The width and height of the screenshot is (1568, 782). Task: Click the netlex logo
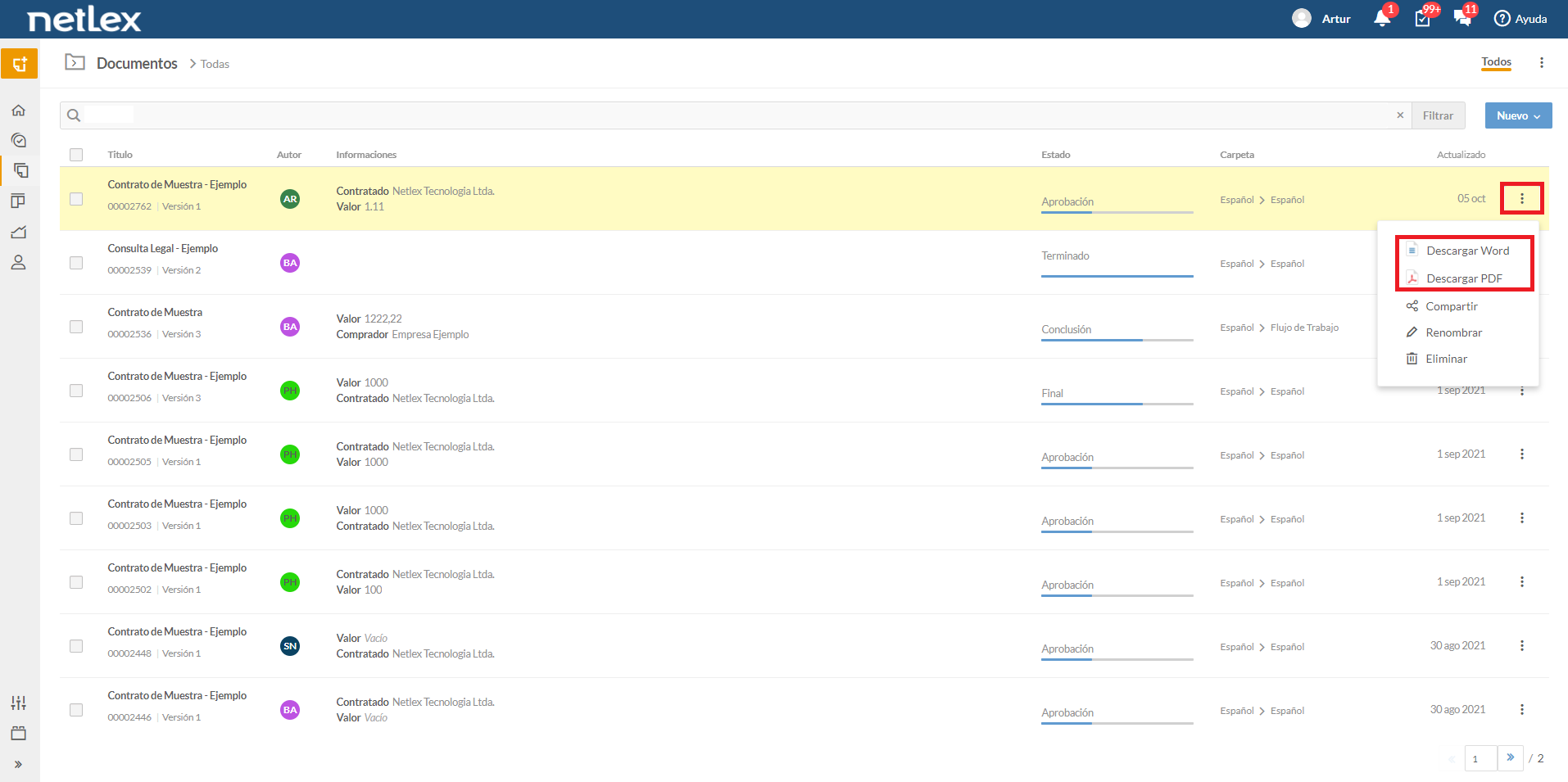click(84, 20)
